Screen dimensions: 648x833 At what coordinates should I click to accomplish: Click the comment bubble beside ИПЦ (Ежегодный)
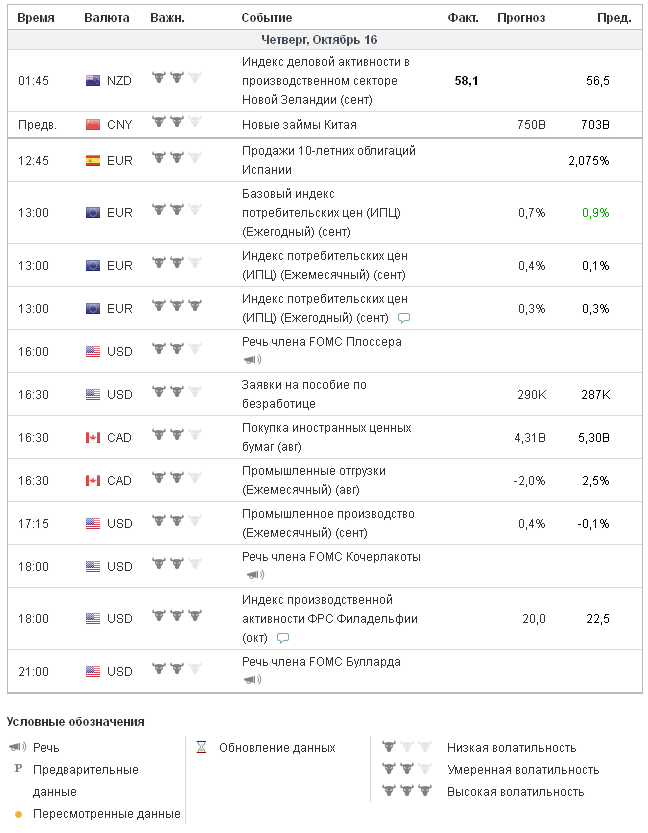point(404,318)
